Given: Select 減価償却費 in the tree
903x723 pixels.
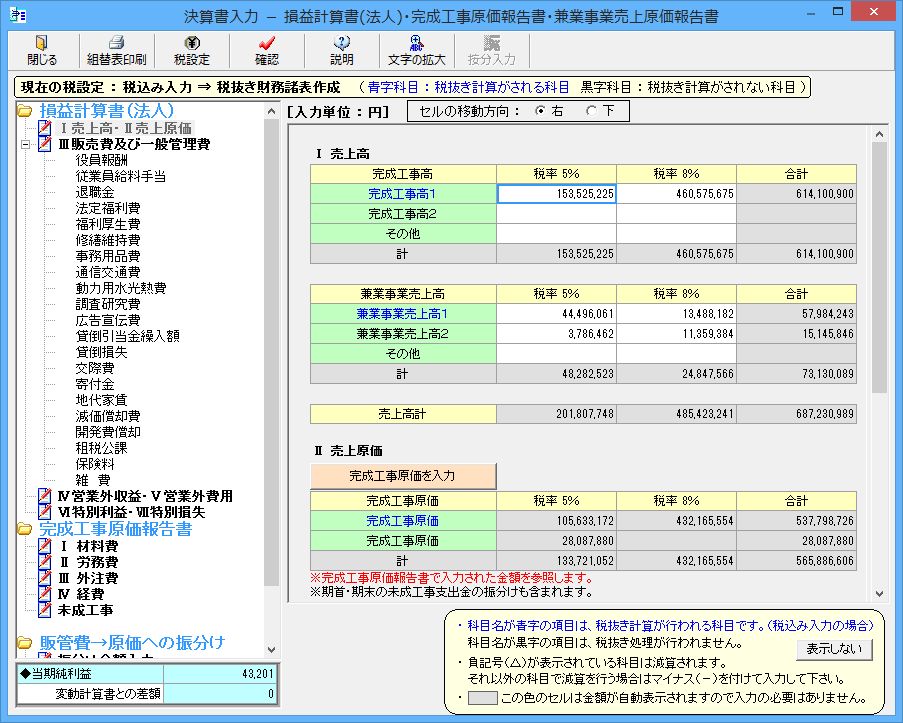Looking at the screenshot, I should 108,416.
